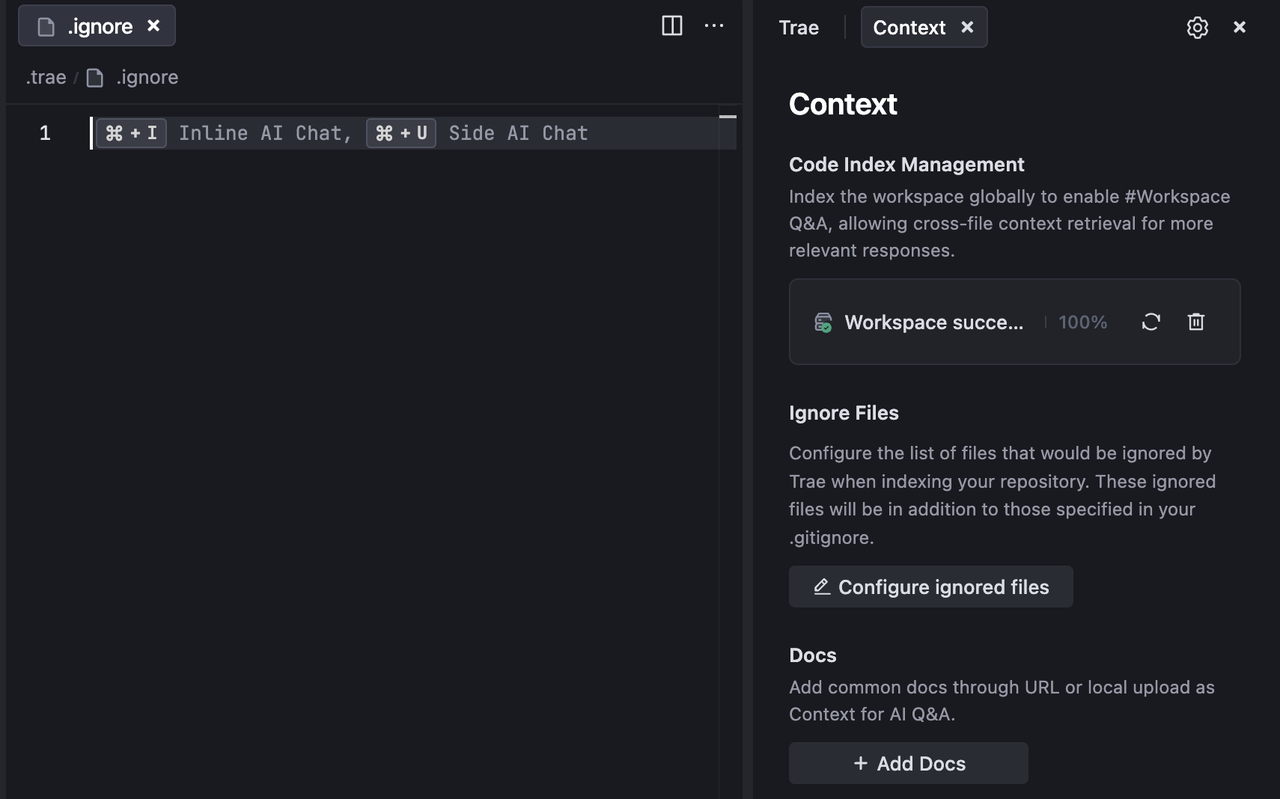This screenshot has width=1280, height=799.
Task: Click the Ignore Files heading
Action: [844, 413]
